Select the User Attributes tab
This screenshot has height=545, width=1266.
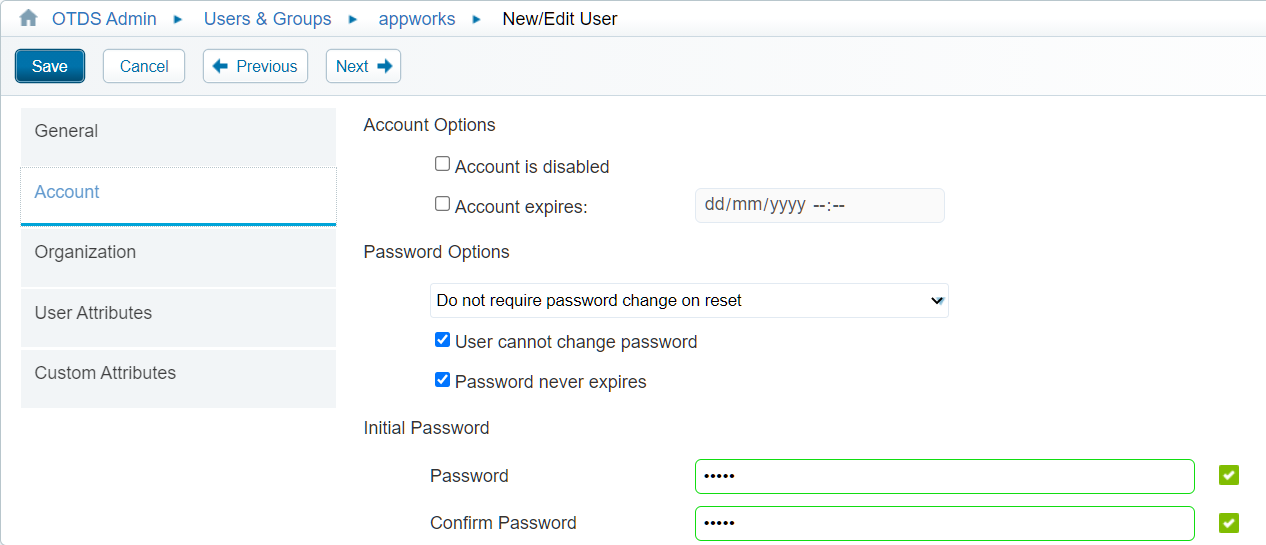coord(178,313)
